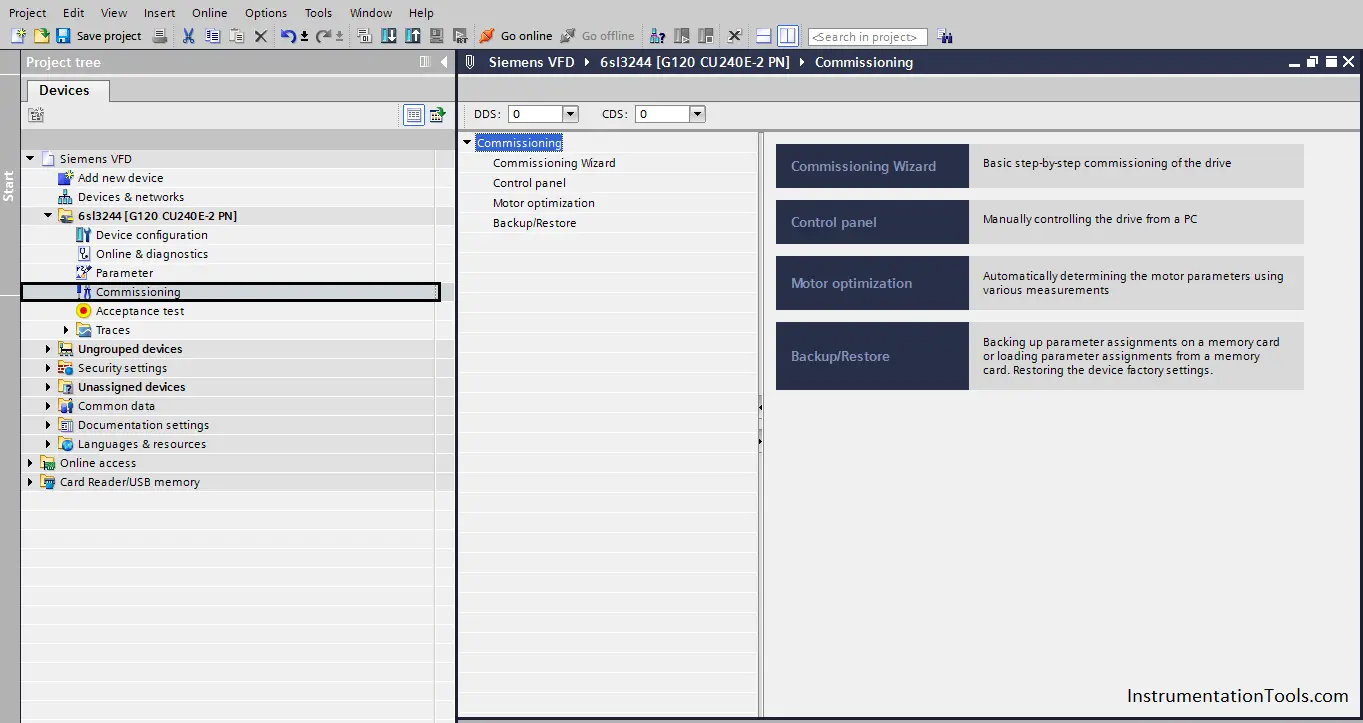
Task: Click the Delete X icon in toolbar
Action: click(260, 36)
